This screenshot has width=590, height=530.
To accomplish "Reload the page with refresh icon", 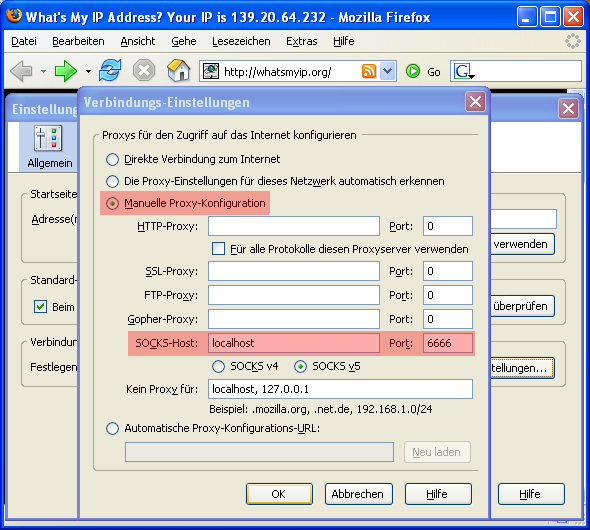I will (x=110, y=70).
